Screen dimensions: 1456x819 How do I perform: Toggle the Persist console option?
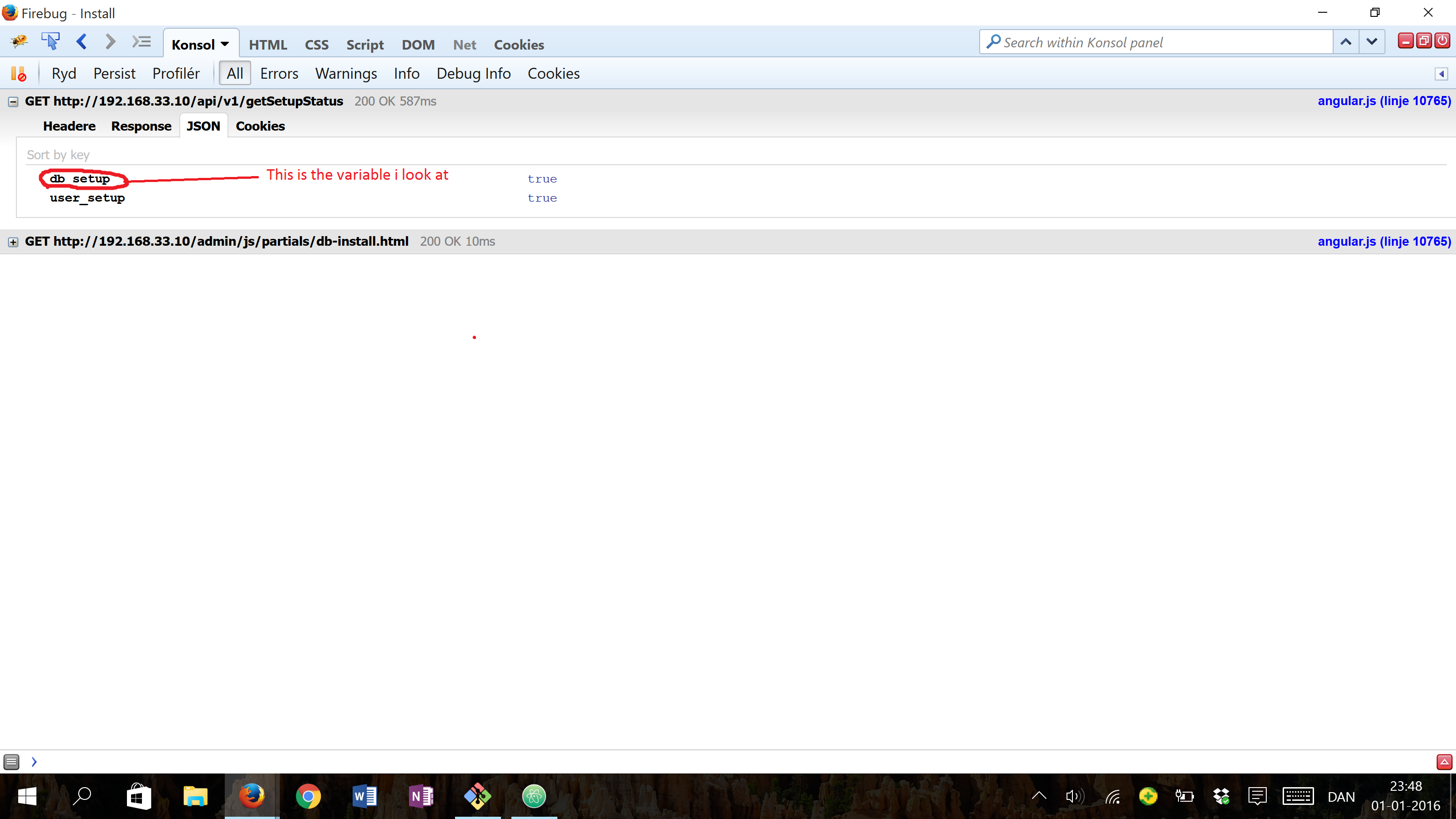pyautogui.click(x=114, y=73)
